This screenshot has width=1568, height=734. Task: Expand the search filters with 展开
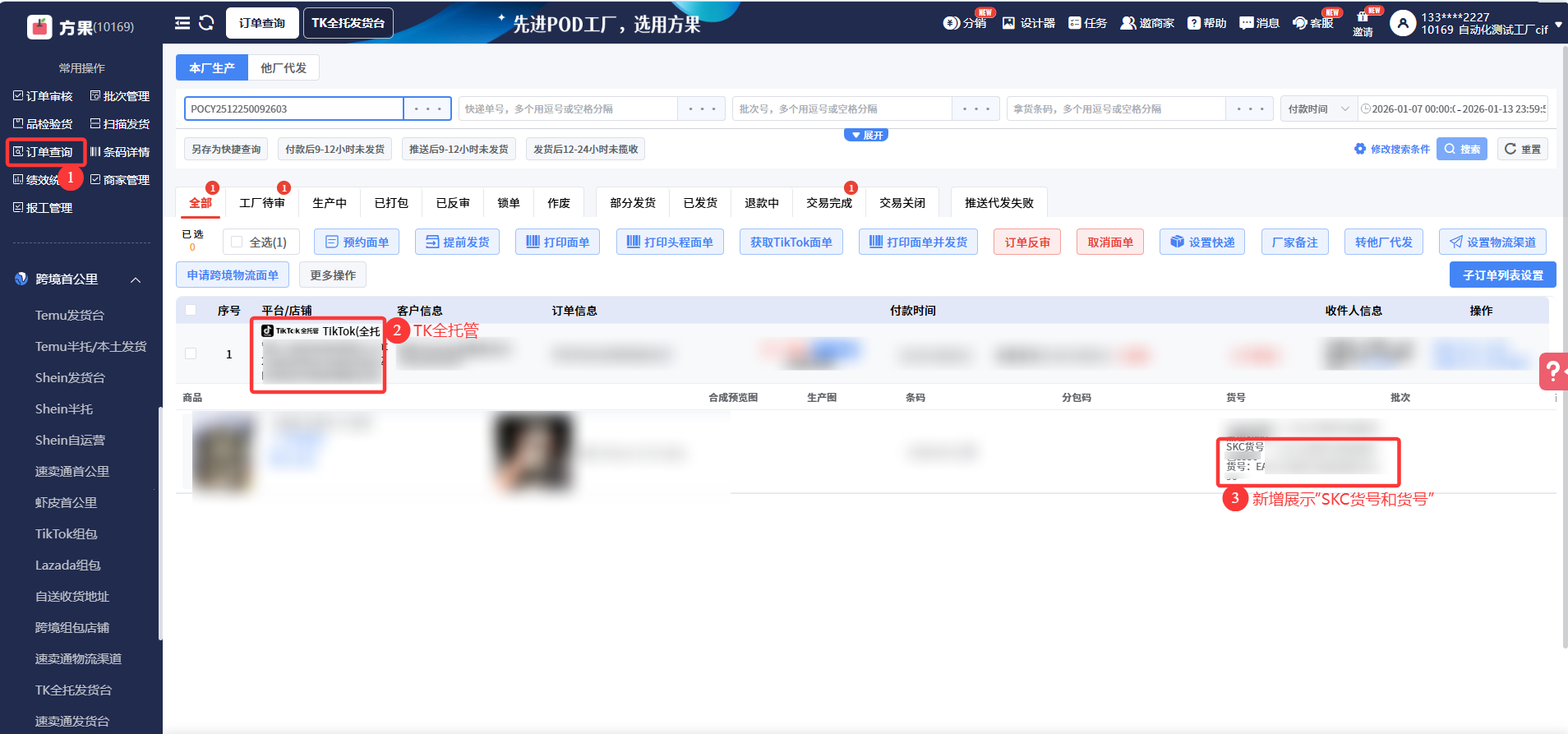(x=866, y=135)
